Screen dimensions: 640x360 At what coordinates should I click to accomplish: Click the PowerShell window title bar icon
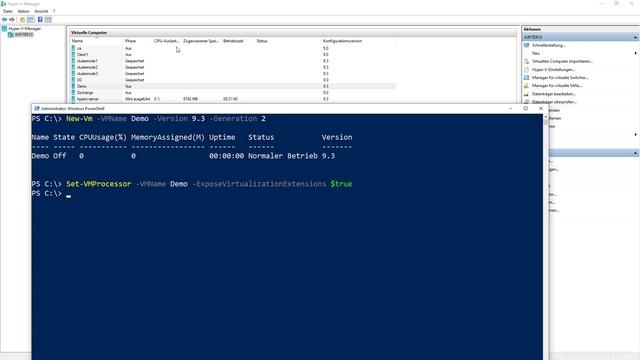(37, 109)
